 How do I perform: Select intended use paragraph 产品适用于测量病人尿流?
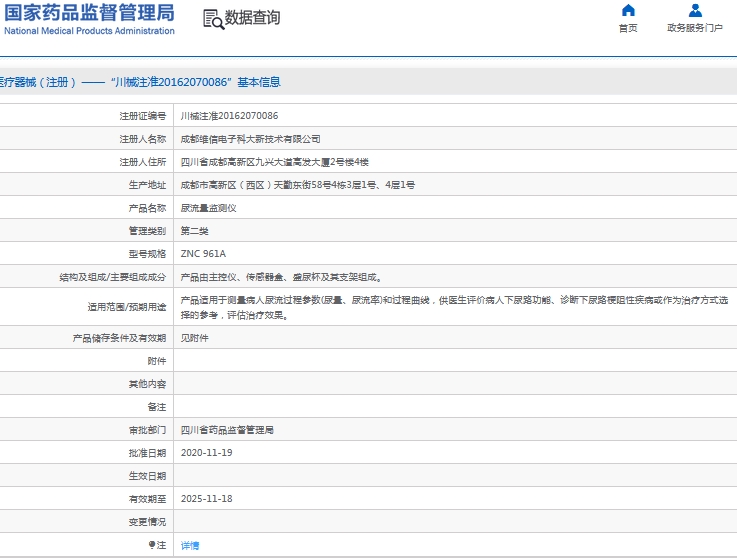(455, 307)
